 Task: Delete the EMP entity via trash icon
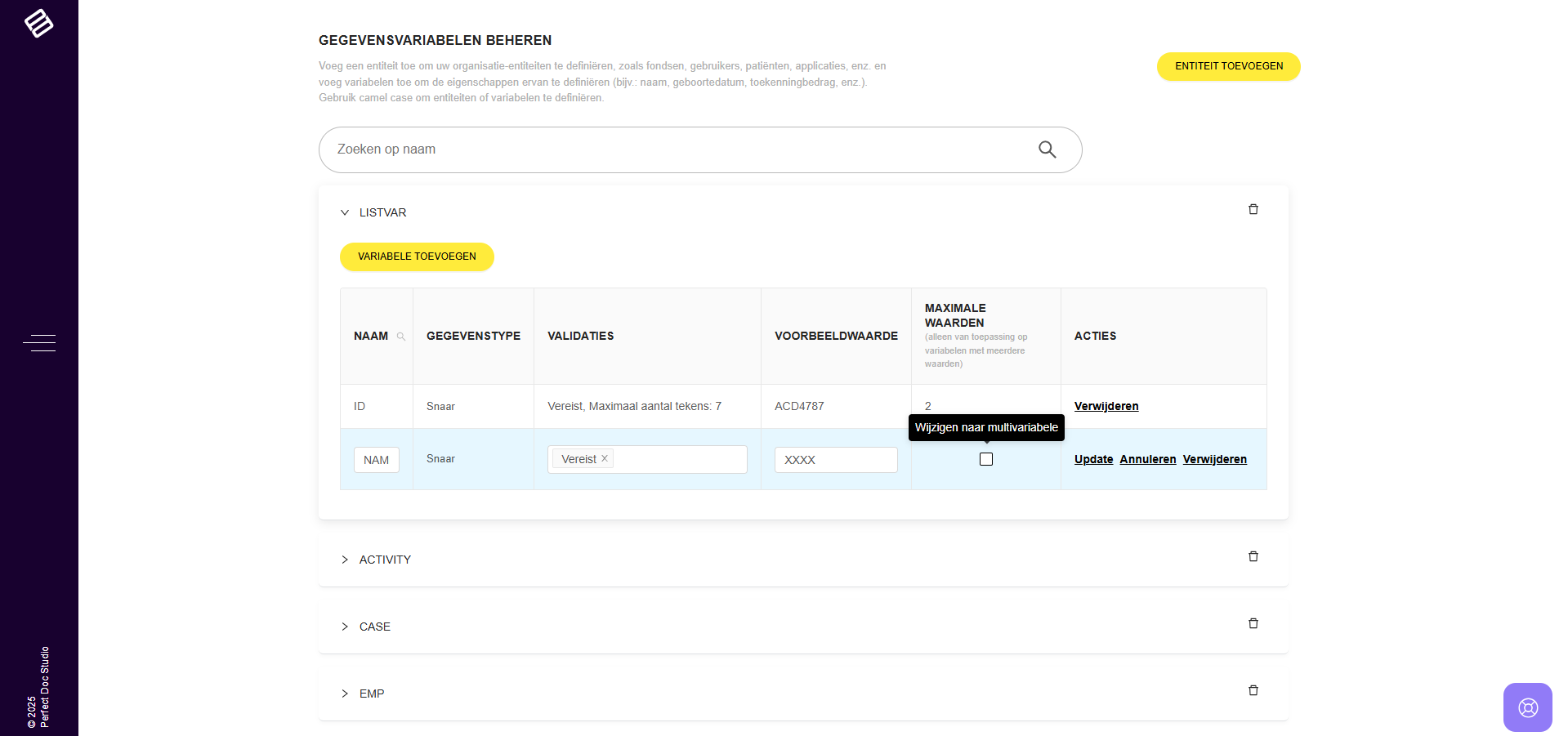(1253, 691)
